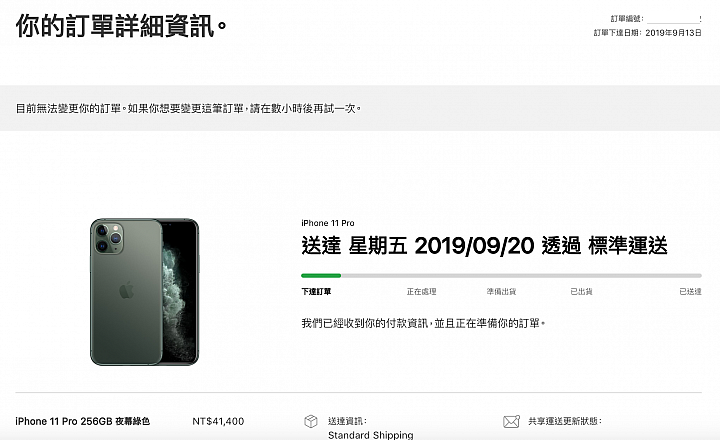Select the 已出貨 progress step
720x440 pixels.
[x=581, y=292]
